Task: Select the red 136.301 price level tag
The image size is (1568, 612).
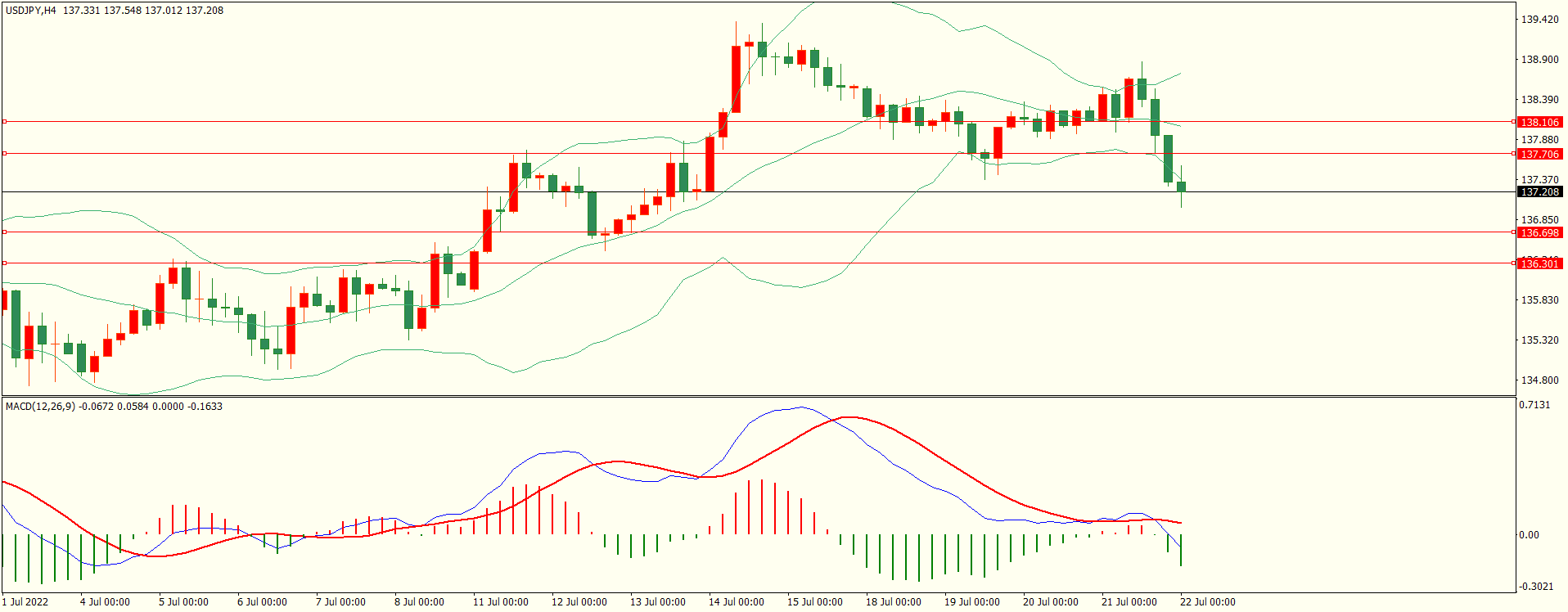Action: pyautogui.click(x=1539, y=263)
